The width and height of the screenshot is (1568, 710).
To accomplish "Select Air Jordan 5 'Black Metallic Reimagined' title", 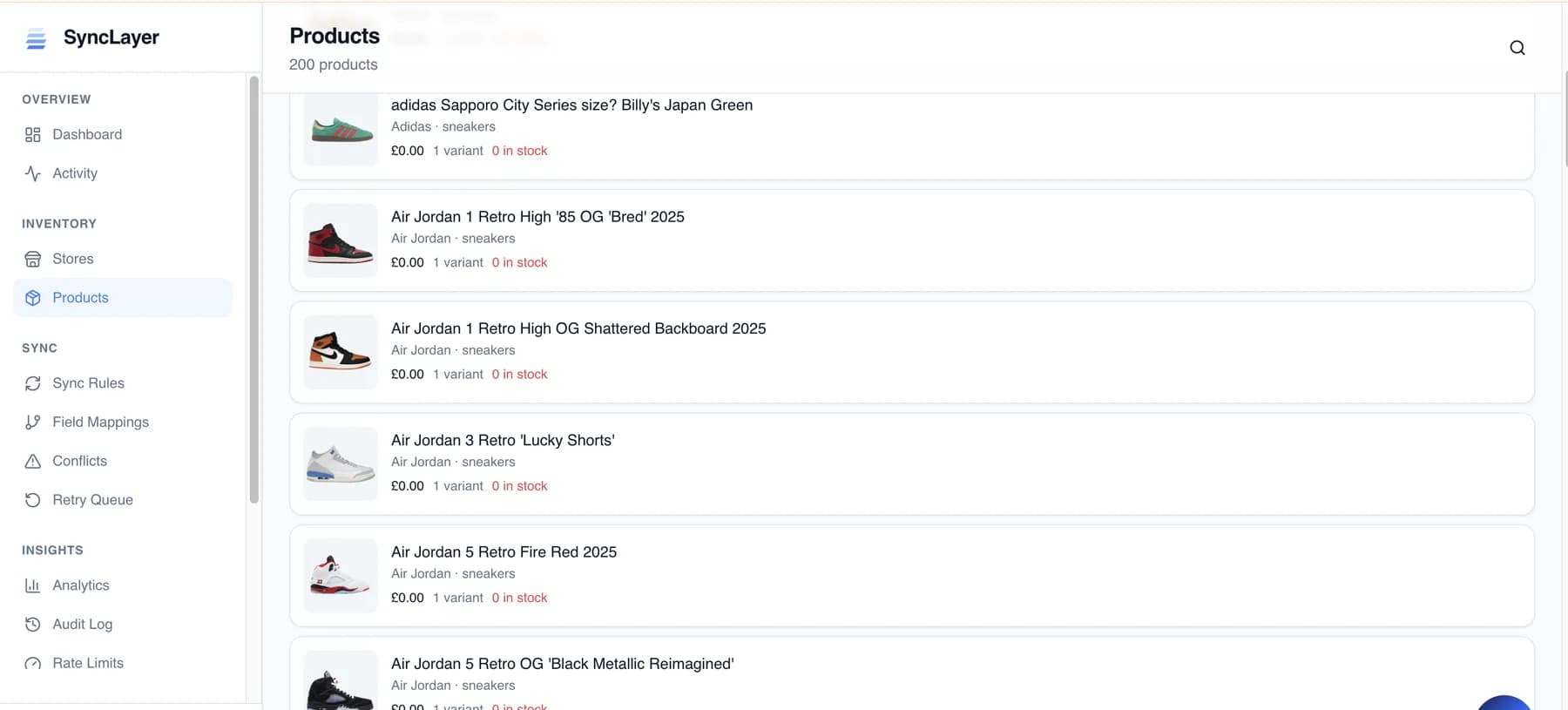I will [563, 664].
